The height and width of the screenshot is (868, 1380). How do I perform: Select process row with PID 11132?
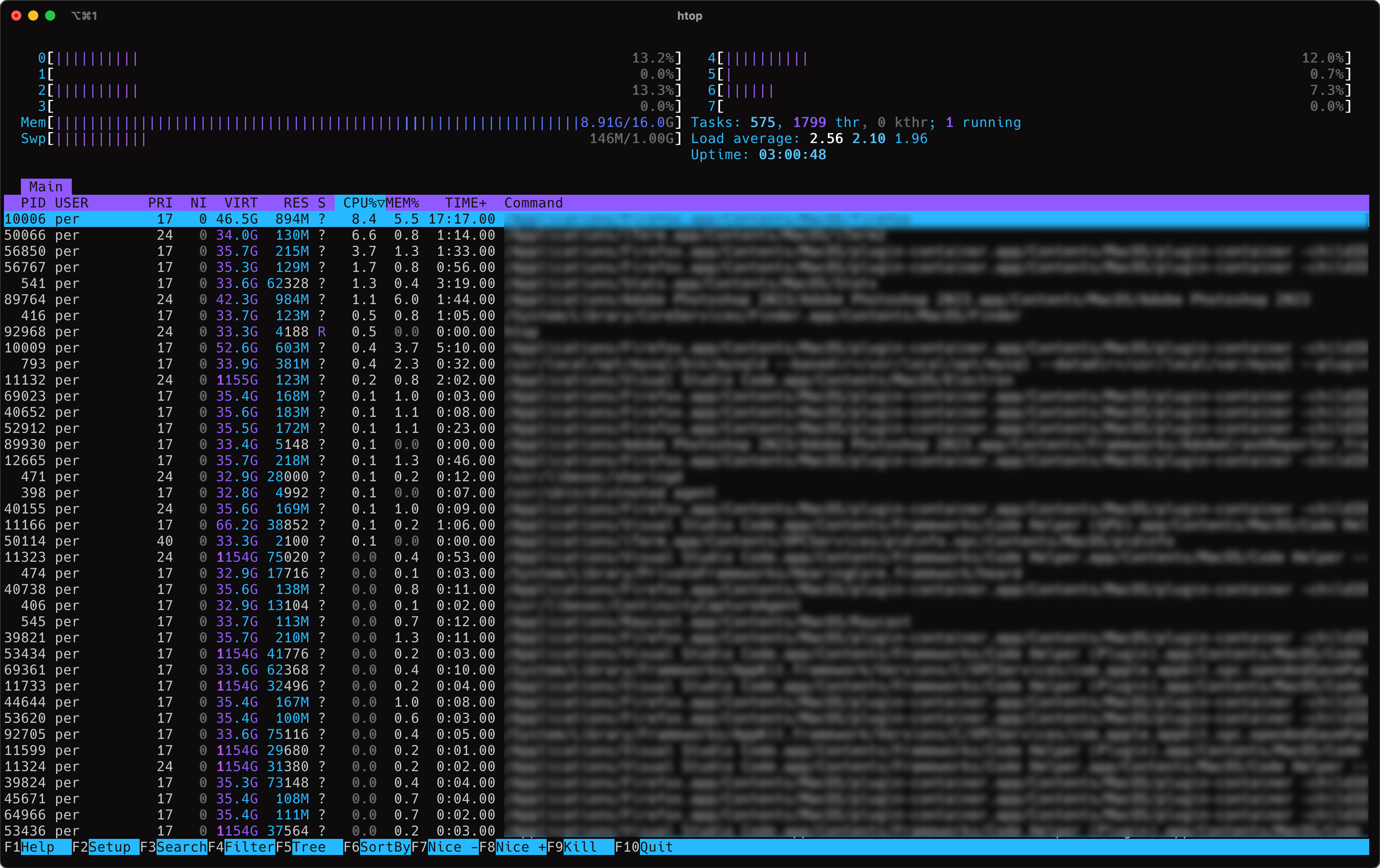pos(686,380)
